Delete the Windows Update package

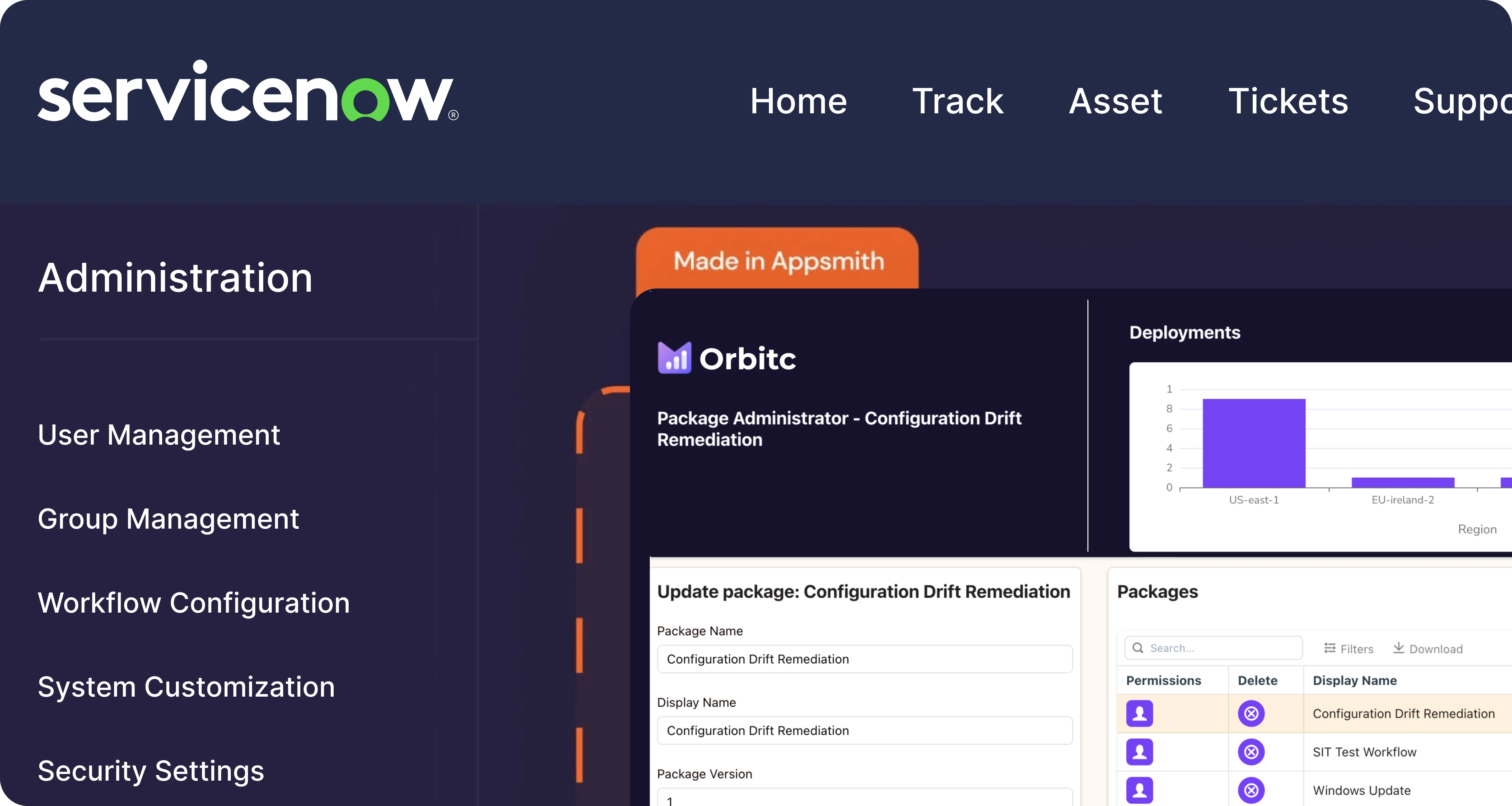[x=1251, y=790]
